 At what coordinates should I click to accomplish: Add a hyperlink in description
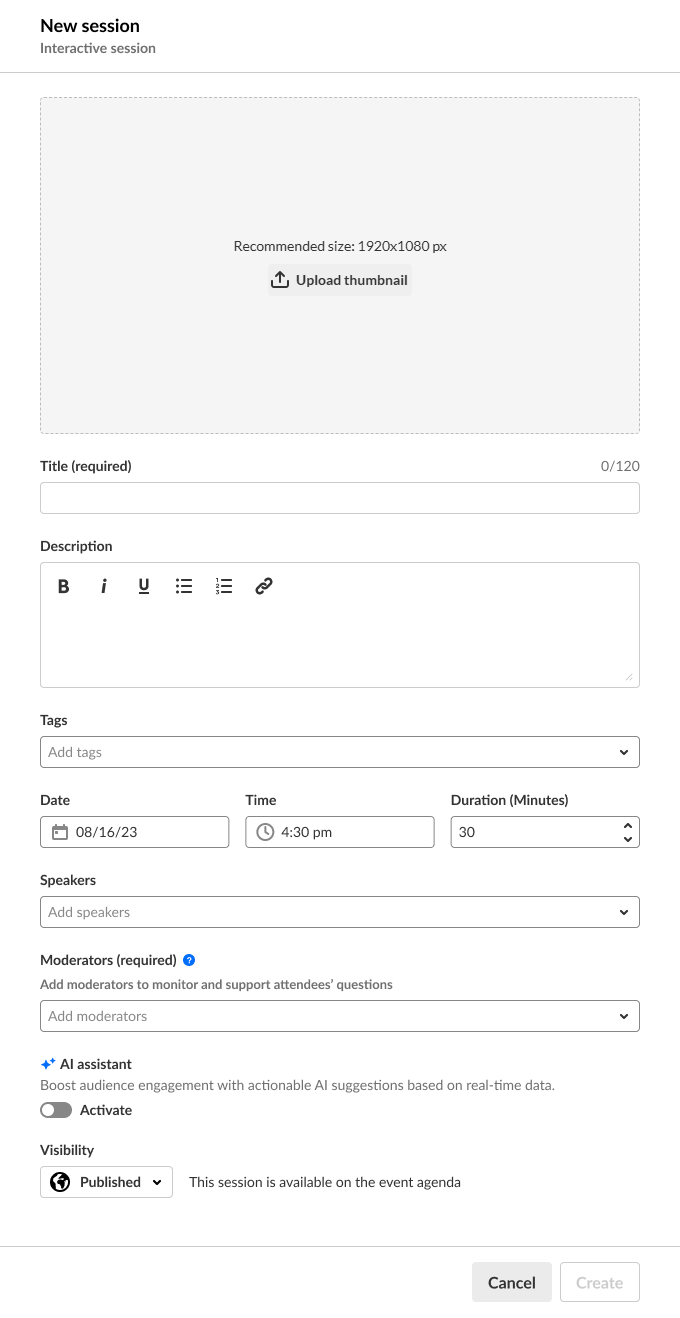264,587
